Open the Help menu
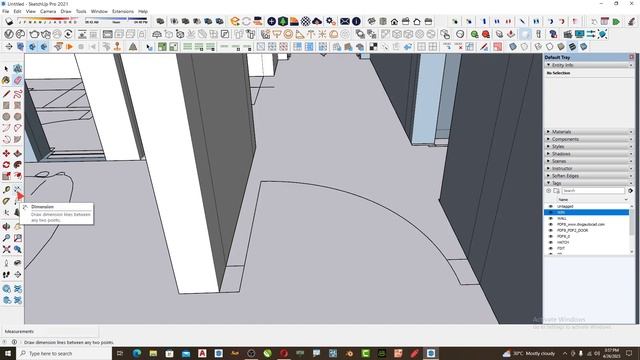The width and height of the screenshot is (640, 360). tap(143, 11)
